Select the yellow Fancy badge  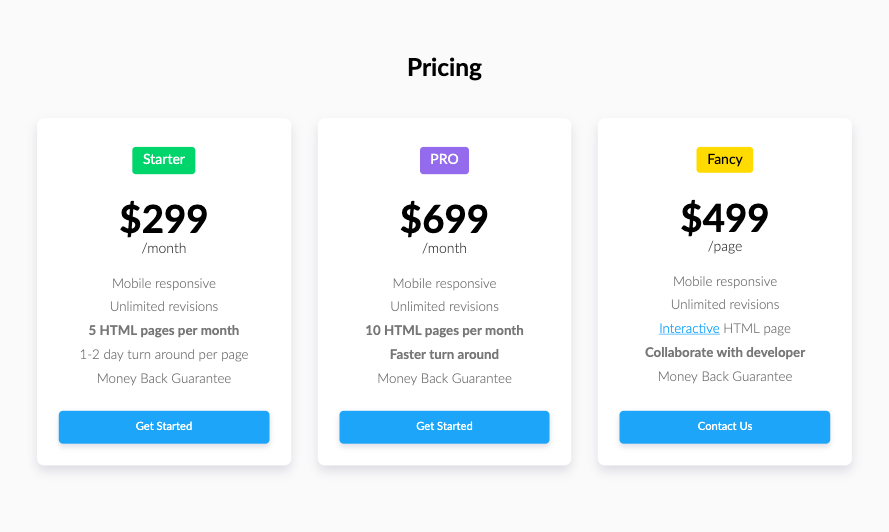(x=725, y=159)
